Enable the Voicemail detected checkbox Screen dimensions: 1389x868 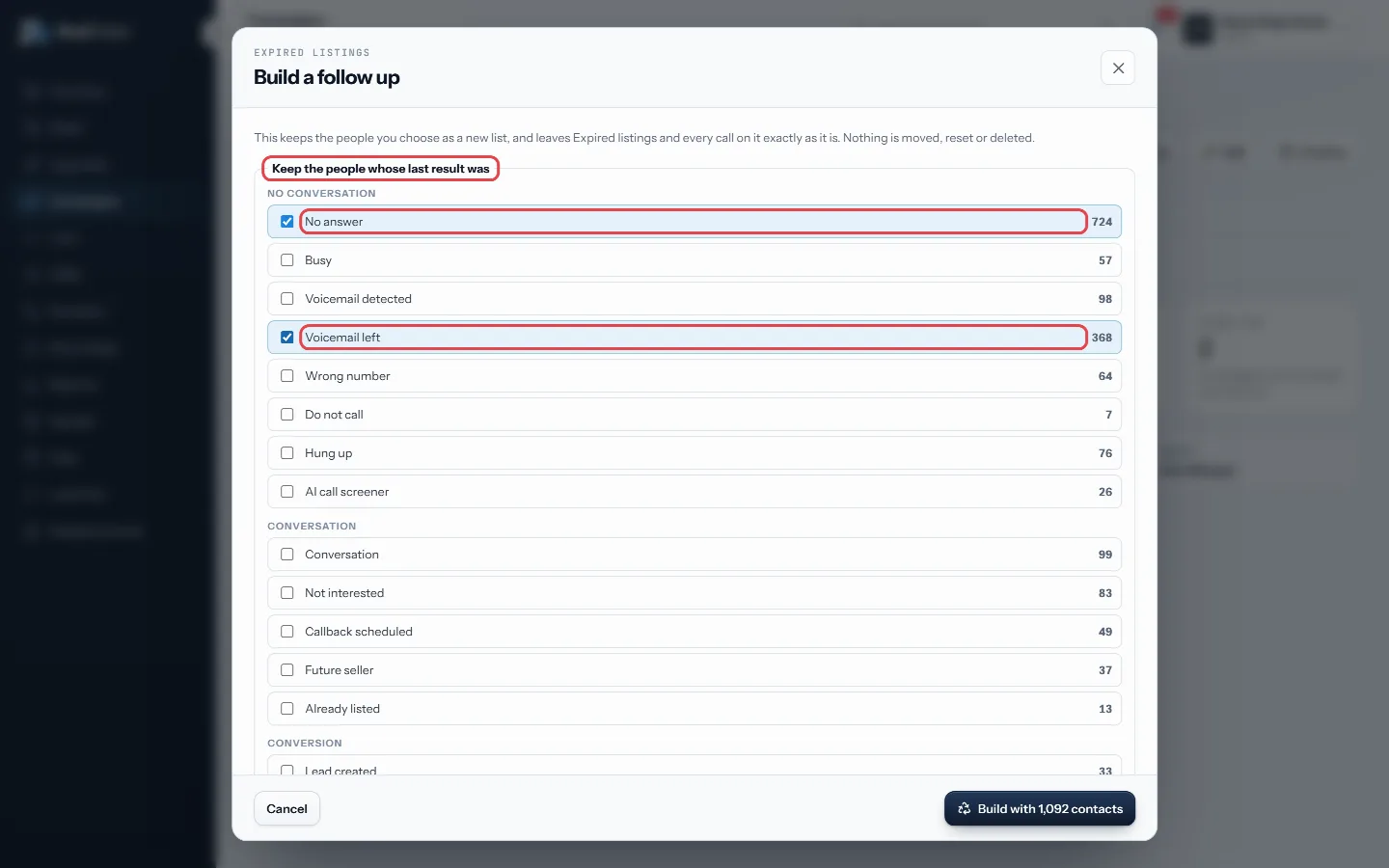287,299
